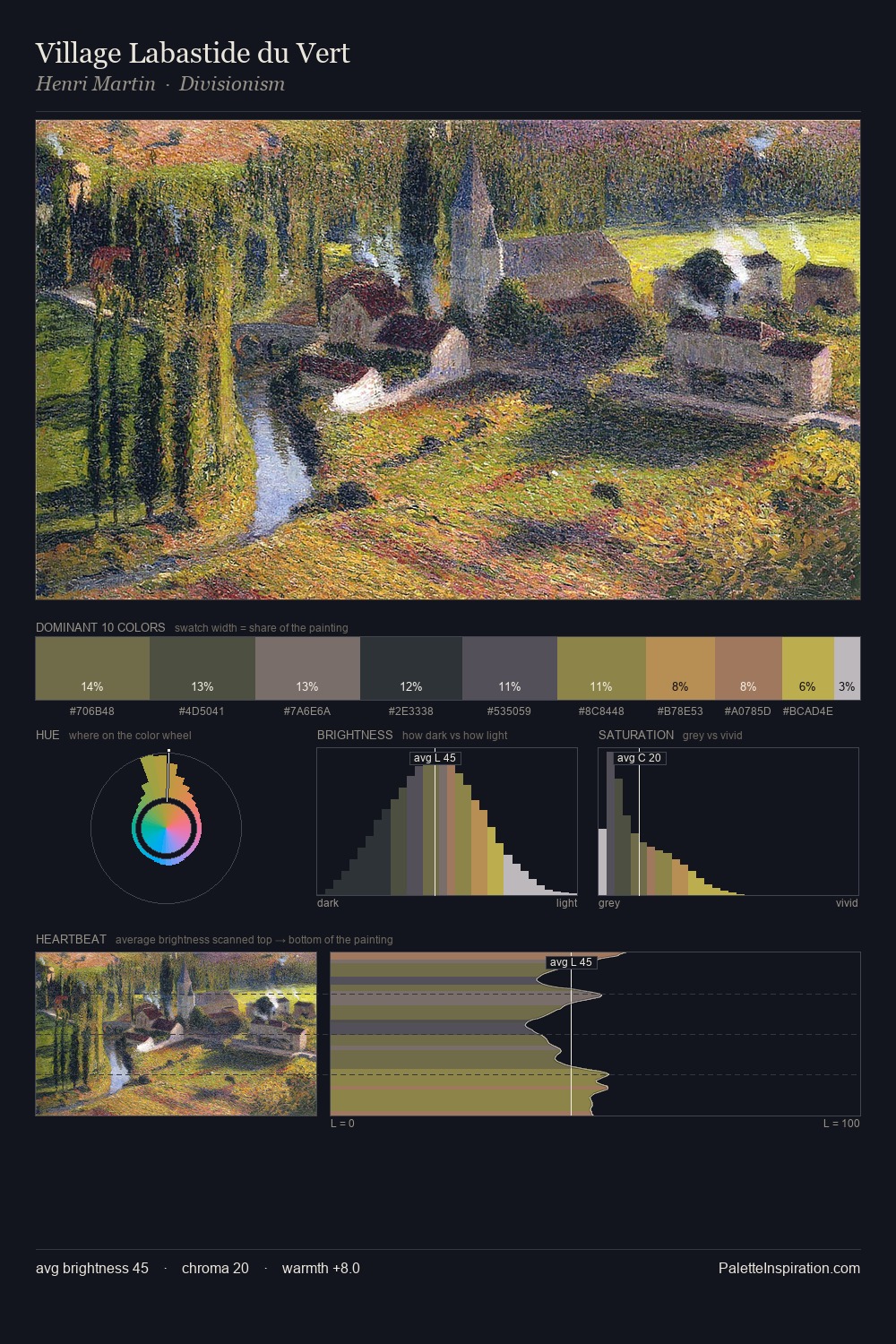896x1344 pixels.
Task: Click hex code #706B48 text
Action: click(92, 711)
